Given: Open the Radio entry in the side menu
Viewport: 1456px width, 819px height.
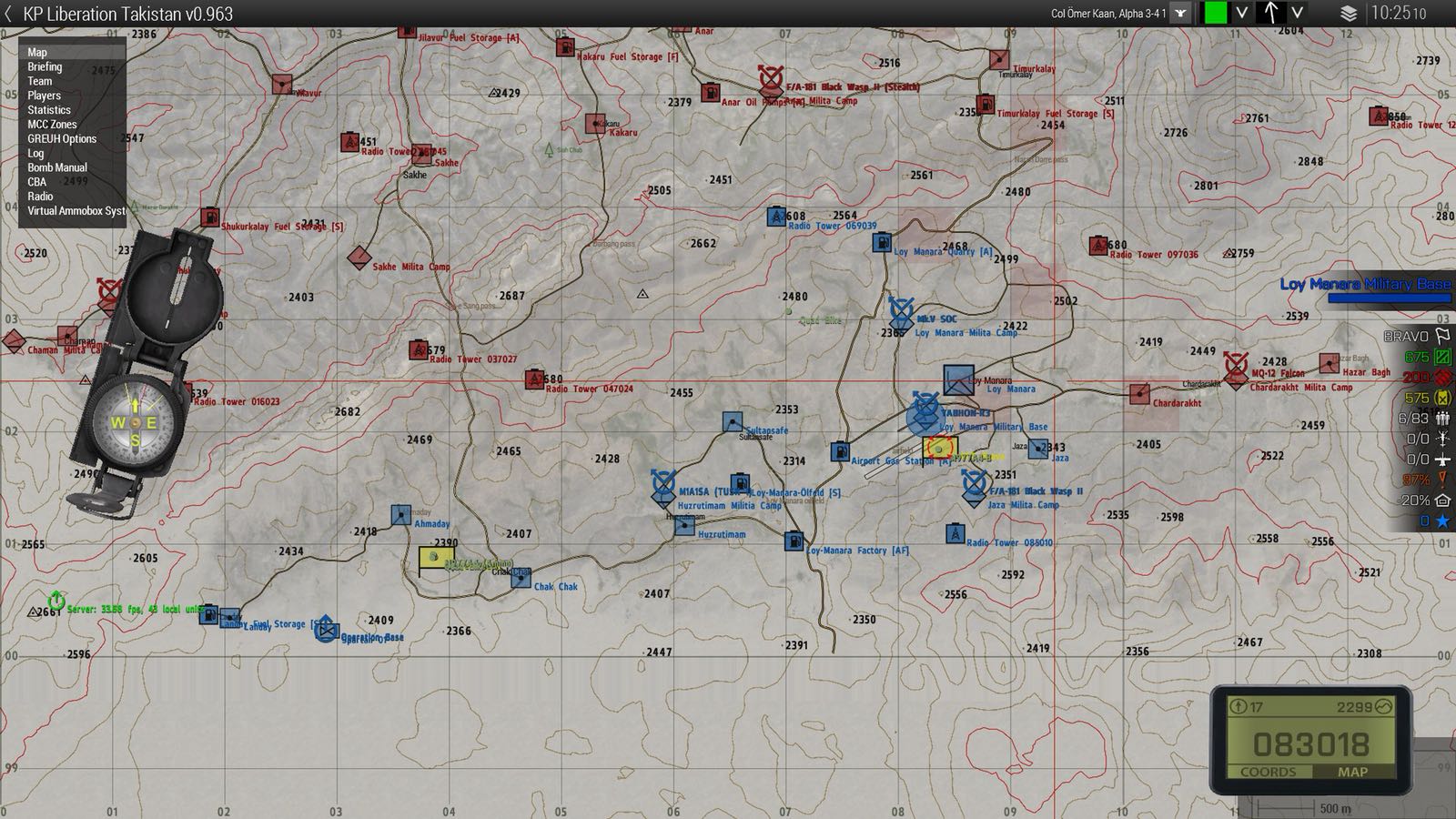Looking at the screenshot, I should [x=72, y=197].
